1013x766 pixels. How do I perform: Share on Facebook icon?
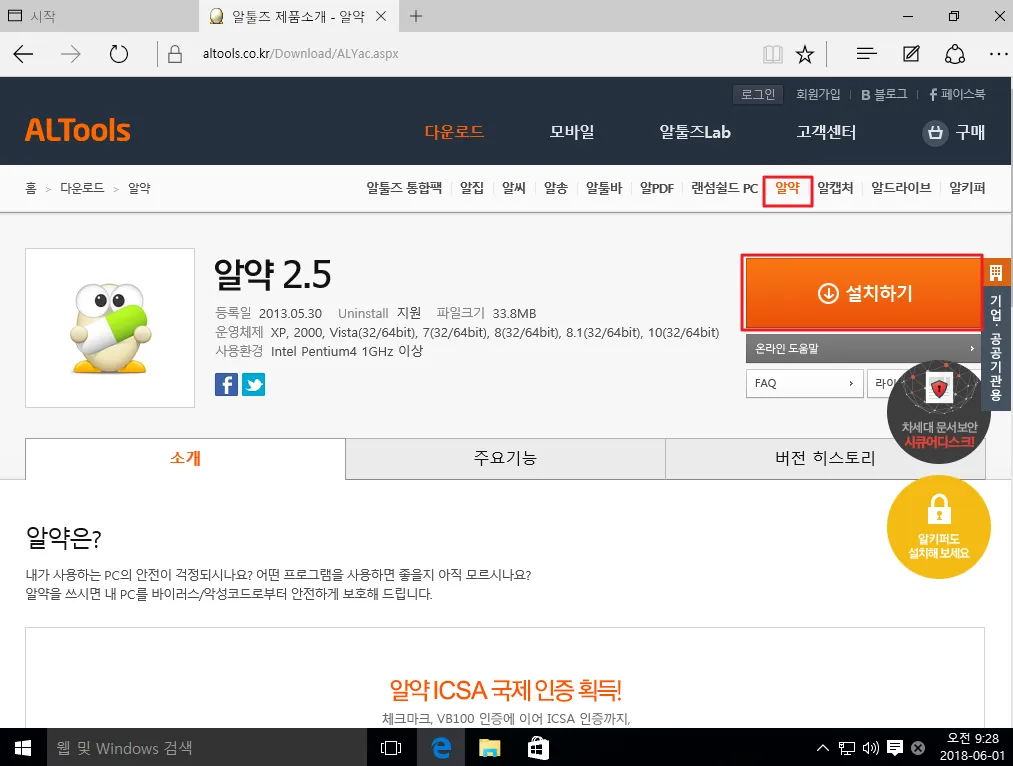[226, 384]
